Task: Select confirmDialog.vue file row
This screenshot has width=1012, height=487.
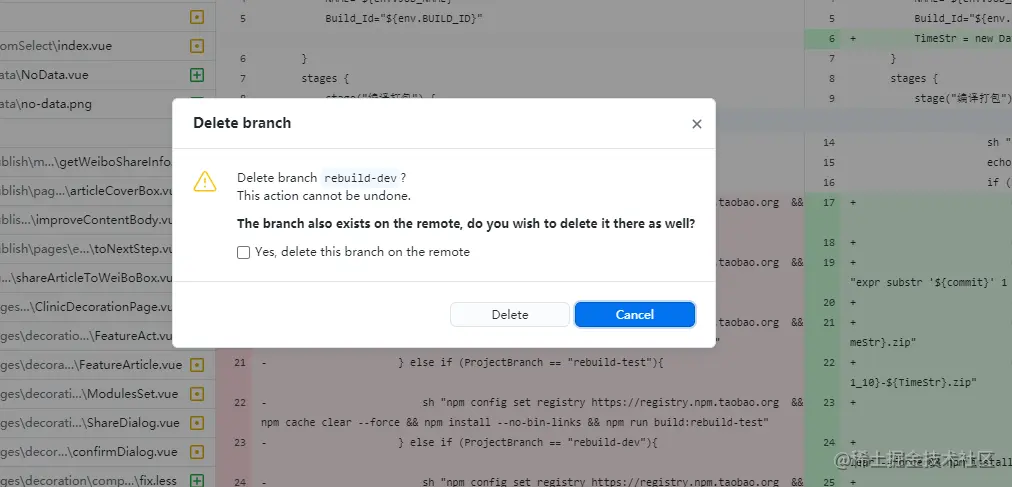Action: coord(107,452)
